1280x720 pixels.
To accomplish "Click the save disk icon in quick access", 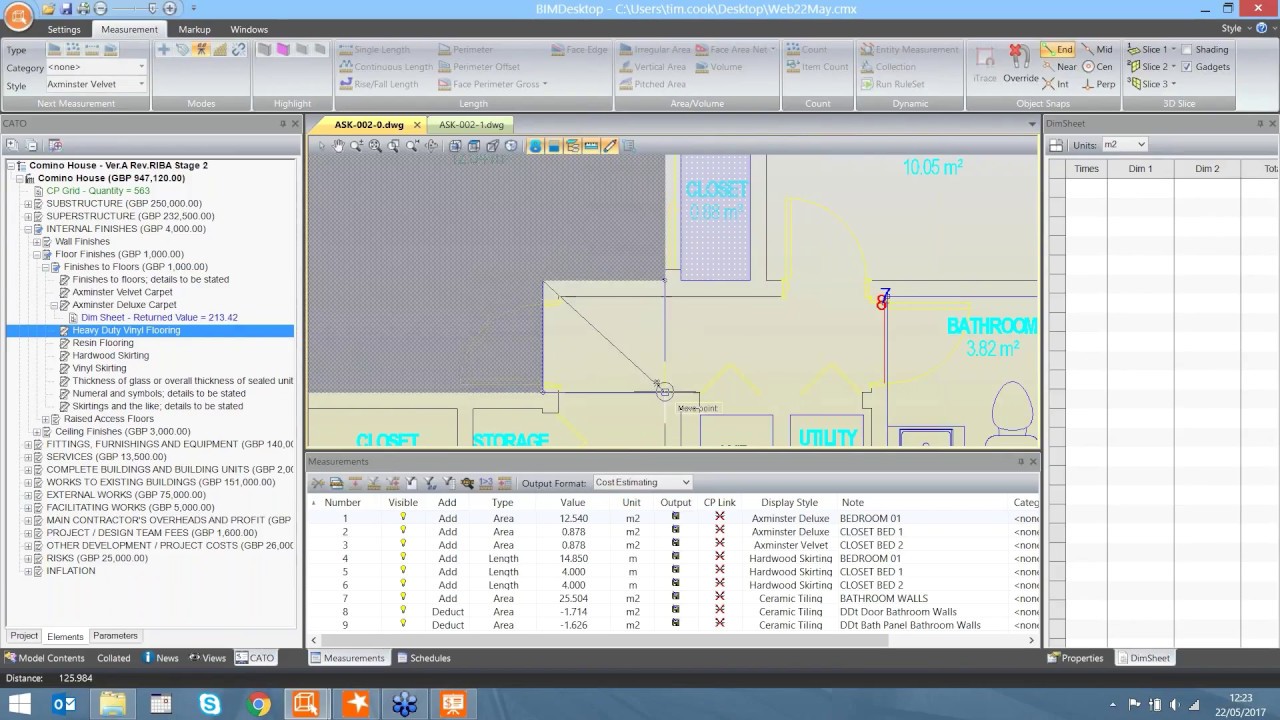I will (x=66, y=9).
